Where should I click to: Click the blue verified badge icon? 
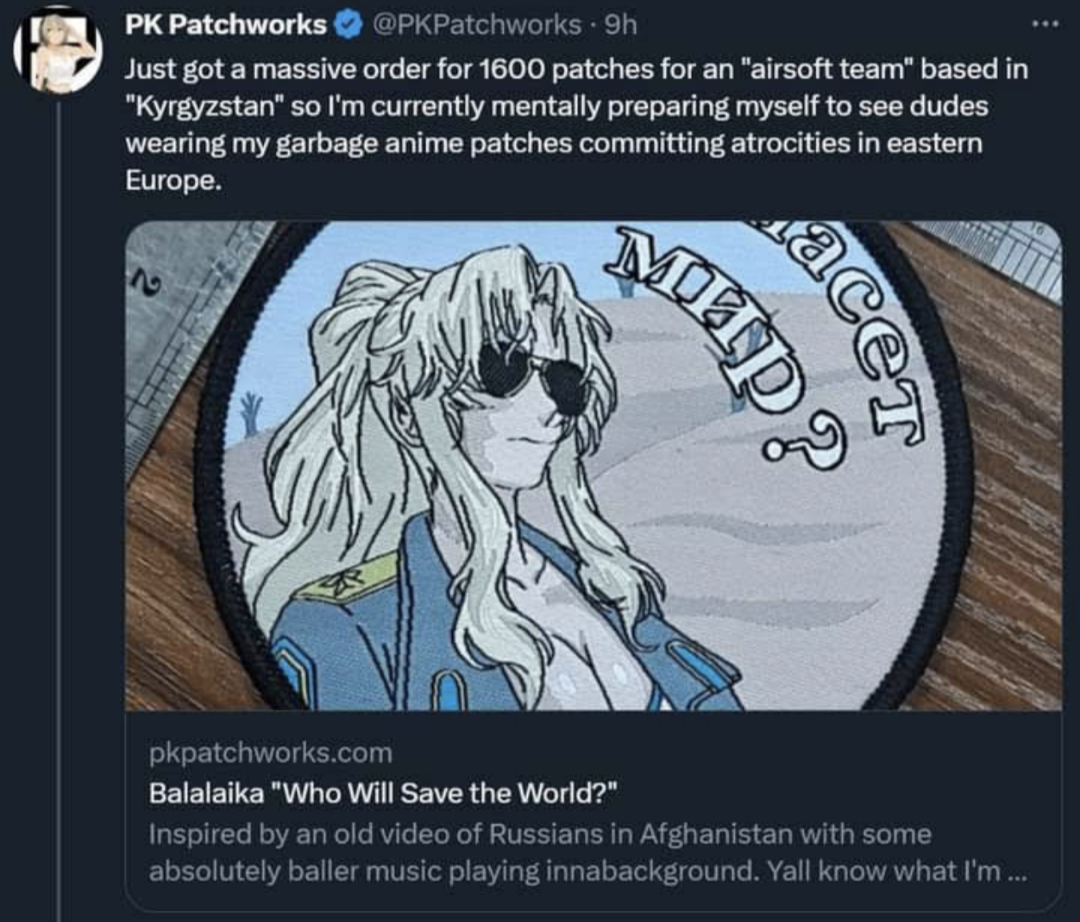click(348, 26)
